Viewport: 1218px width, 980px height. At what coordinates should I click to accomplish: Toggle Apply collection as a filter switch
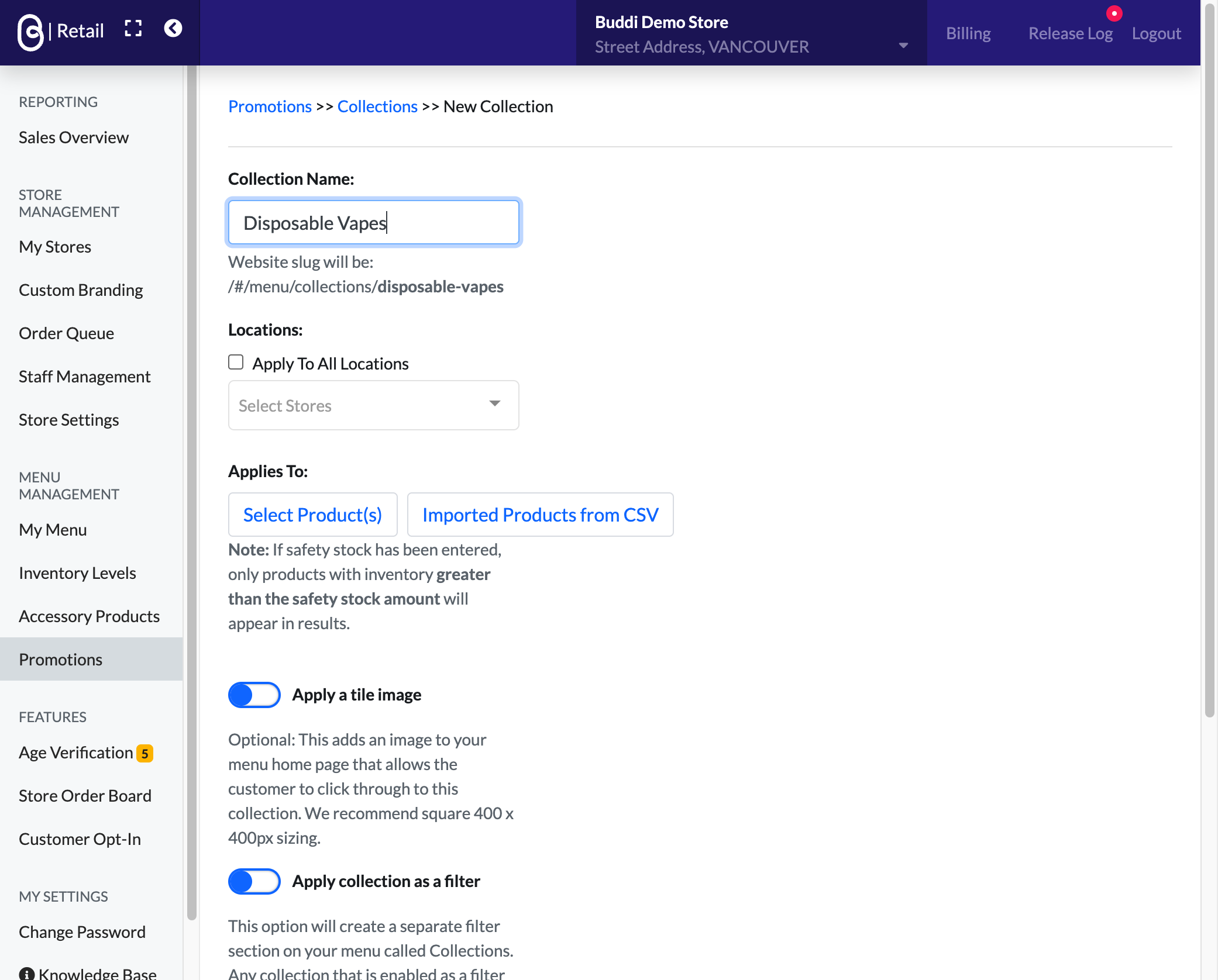254,881
